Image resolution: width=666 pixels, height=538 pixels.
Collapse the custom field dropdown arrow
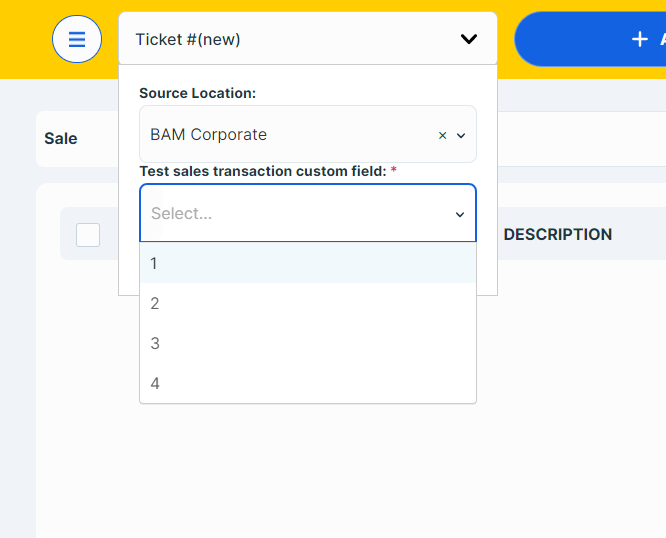pos(460,214)
